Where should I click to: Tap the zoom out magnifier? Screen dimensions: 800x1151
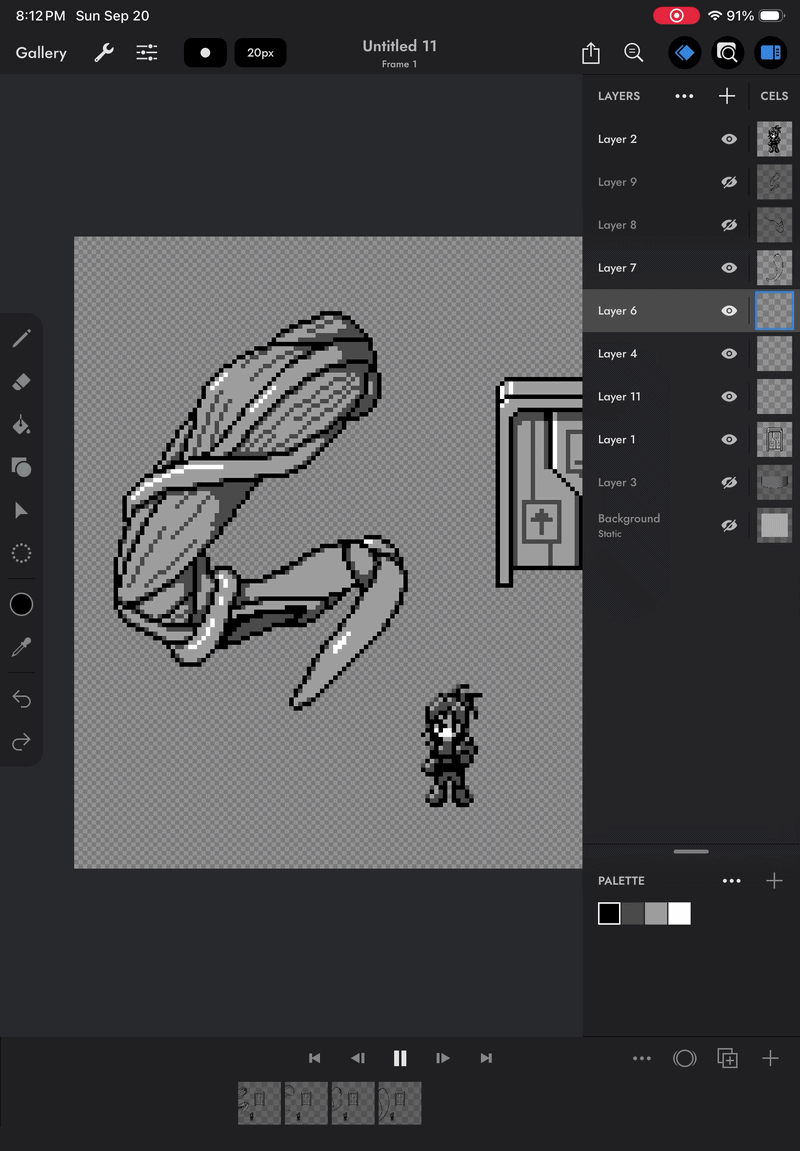633,53
